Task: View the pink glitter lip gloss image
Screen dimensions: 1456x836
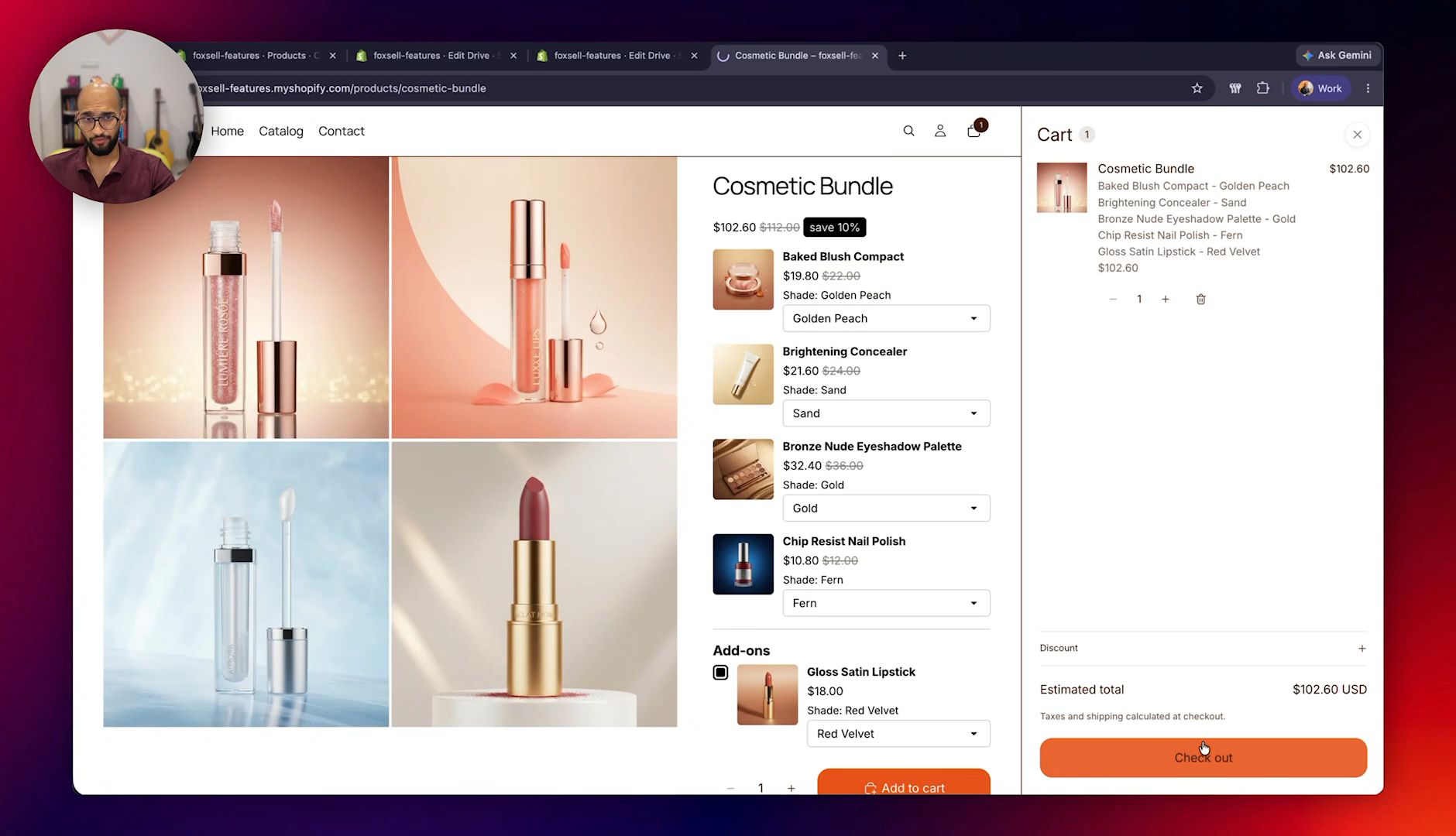Action: (x=246, y=297)
